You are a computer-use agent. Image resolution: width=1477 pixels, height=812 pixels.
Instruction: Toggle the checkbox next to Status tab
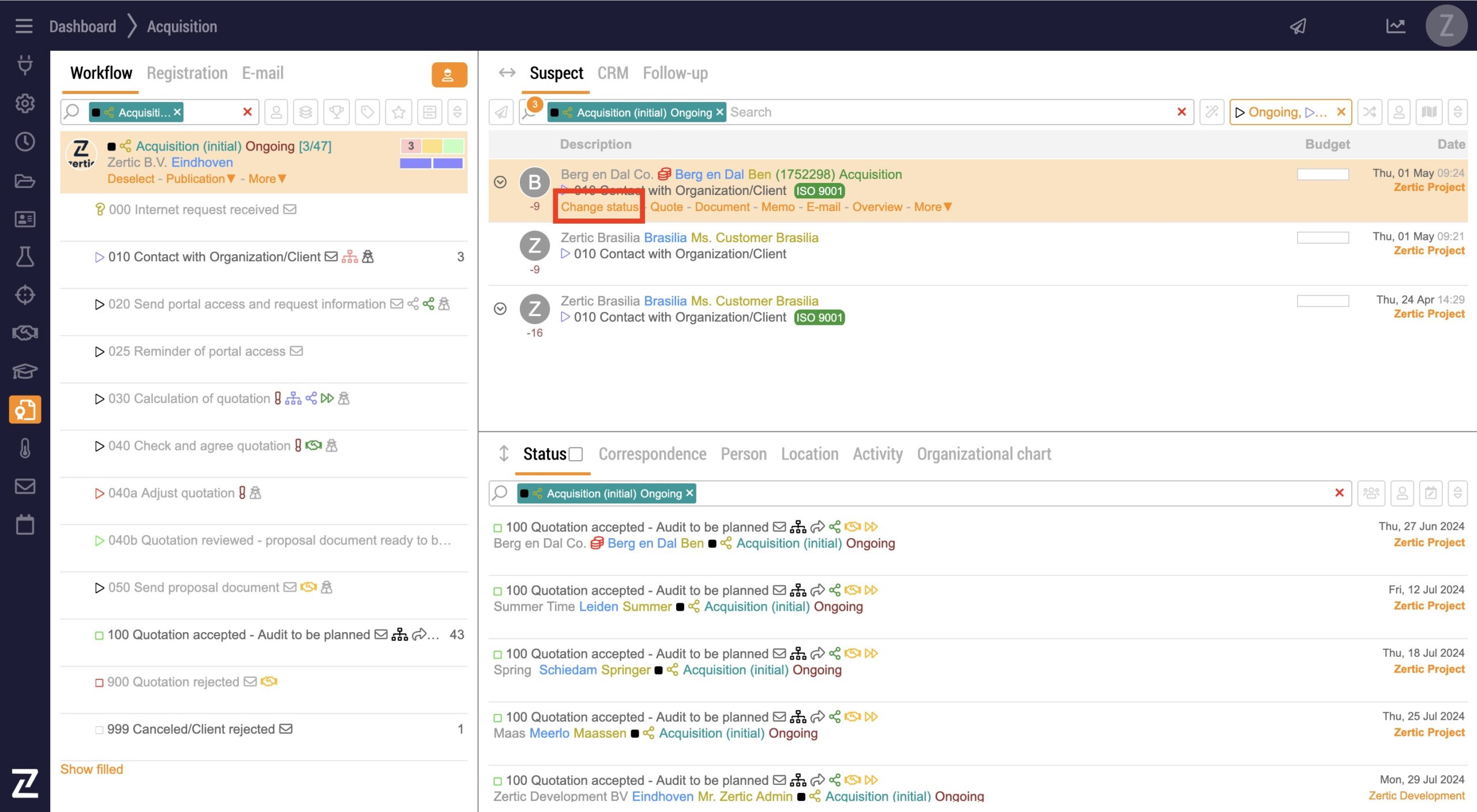pos(575,454)
